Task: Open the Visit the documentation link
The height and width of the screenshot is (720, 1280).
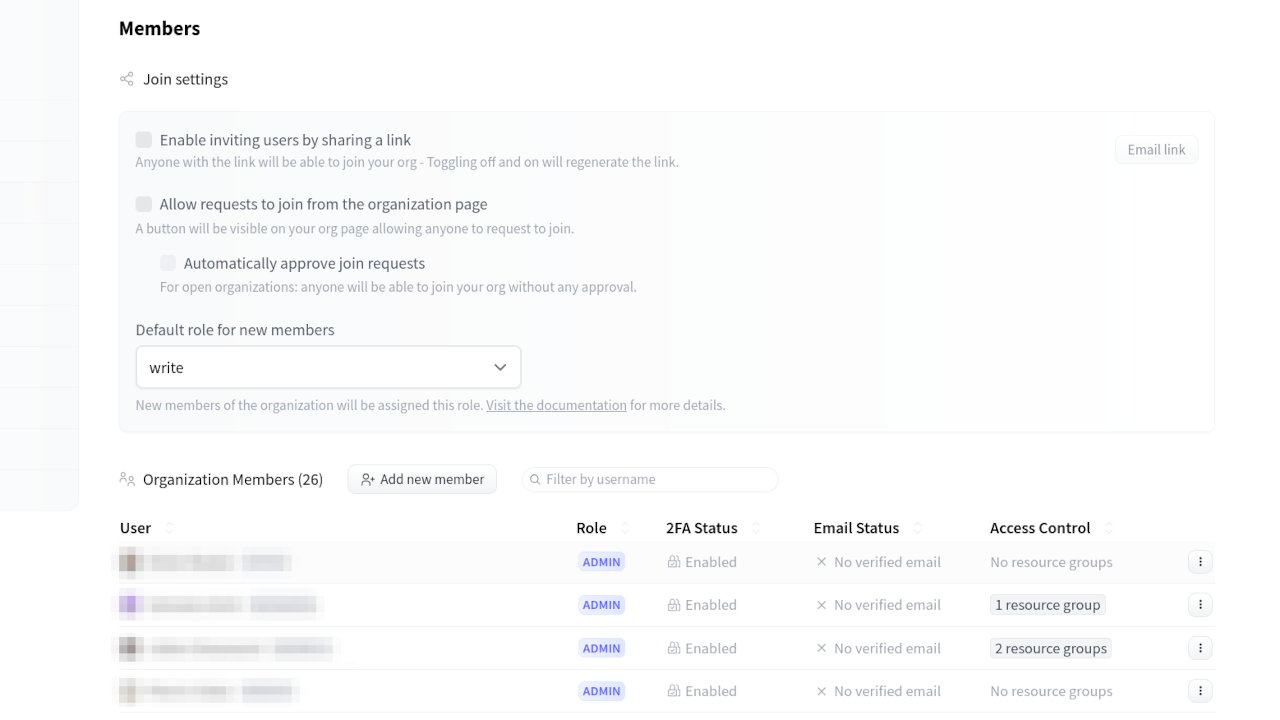Action: (556, 405)
